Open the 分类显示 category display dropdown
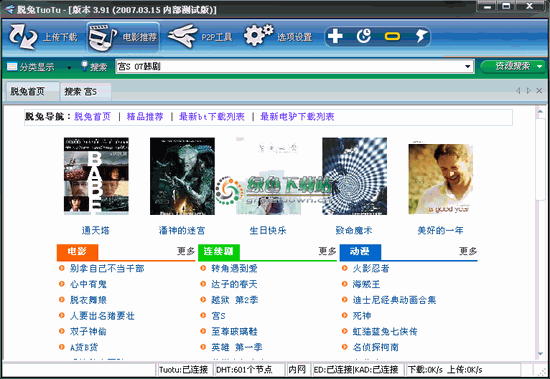The width and height of the screenshot is (550, 379). [x=39, y=67]
